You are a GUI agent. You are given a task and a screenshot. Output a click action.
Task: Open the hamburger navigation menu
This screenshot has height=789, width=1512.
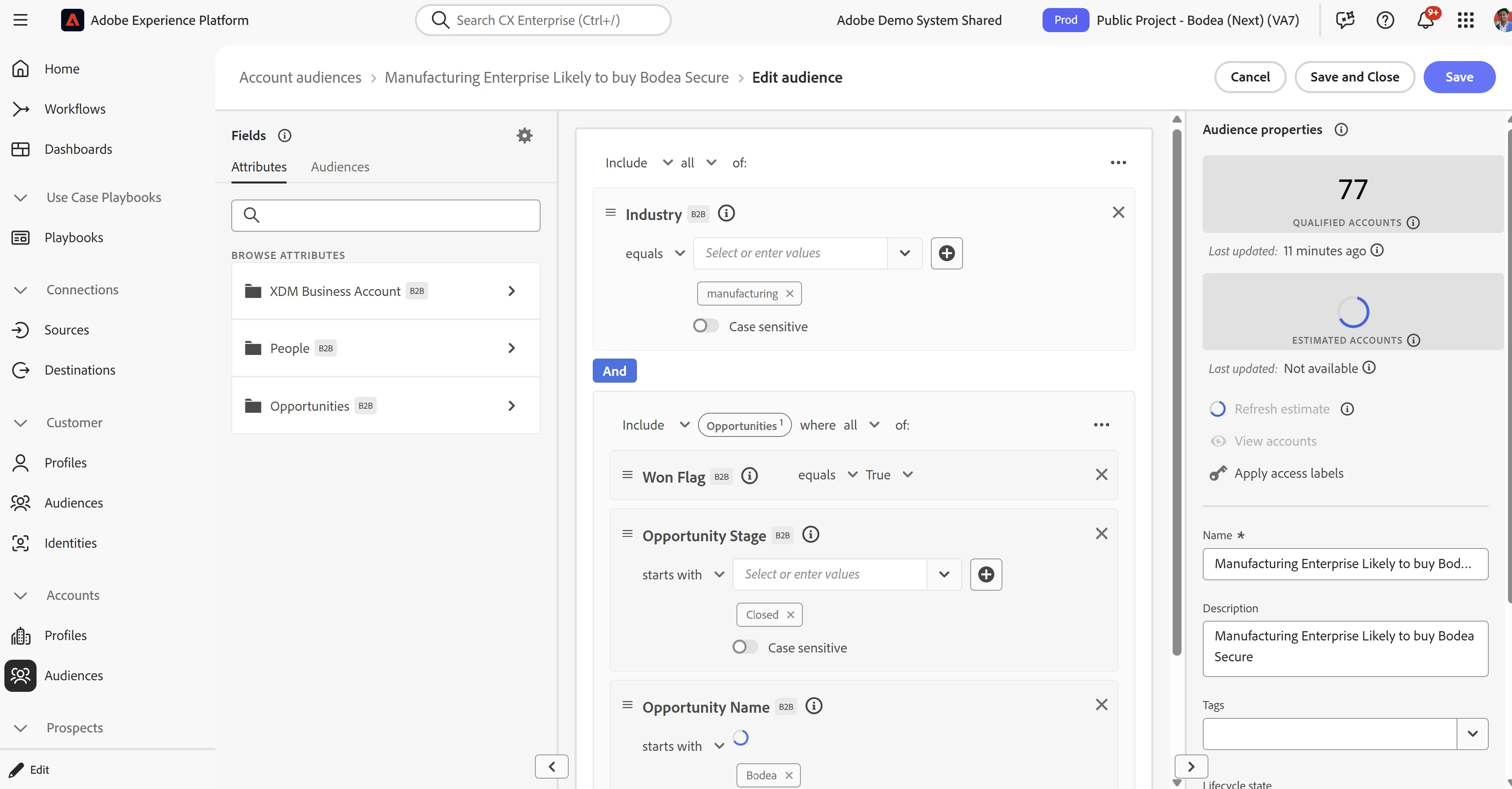[20, 20]
